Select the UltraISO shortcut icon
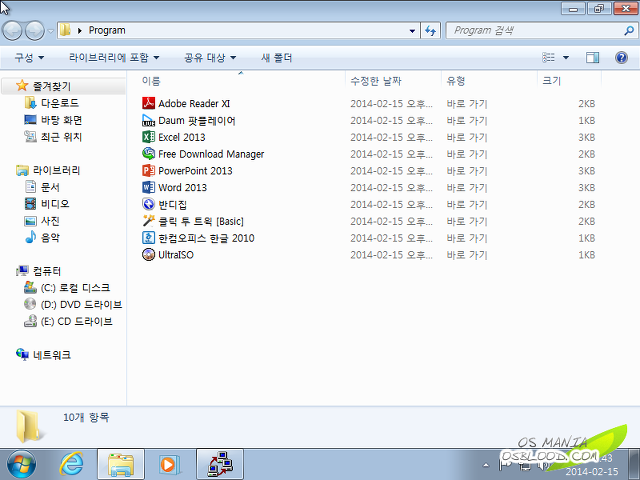The height and width of the screenshot is (480, 640). pos(148,254)
